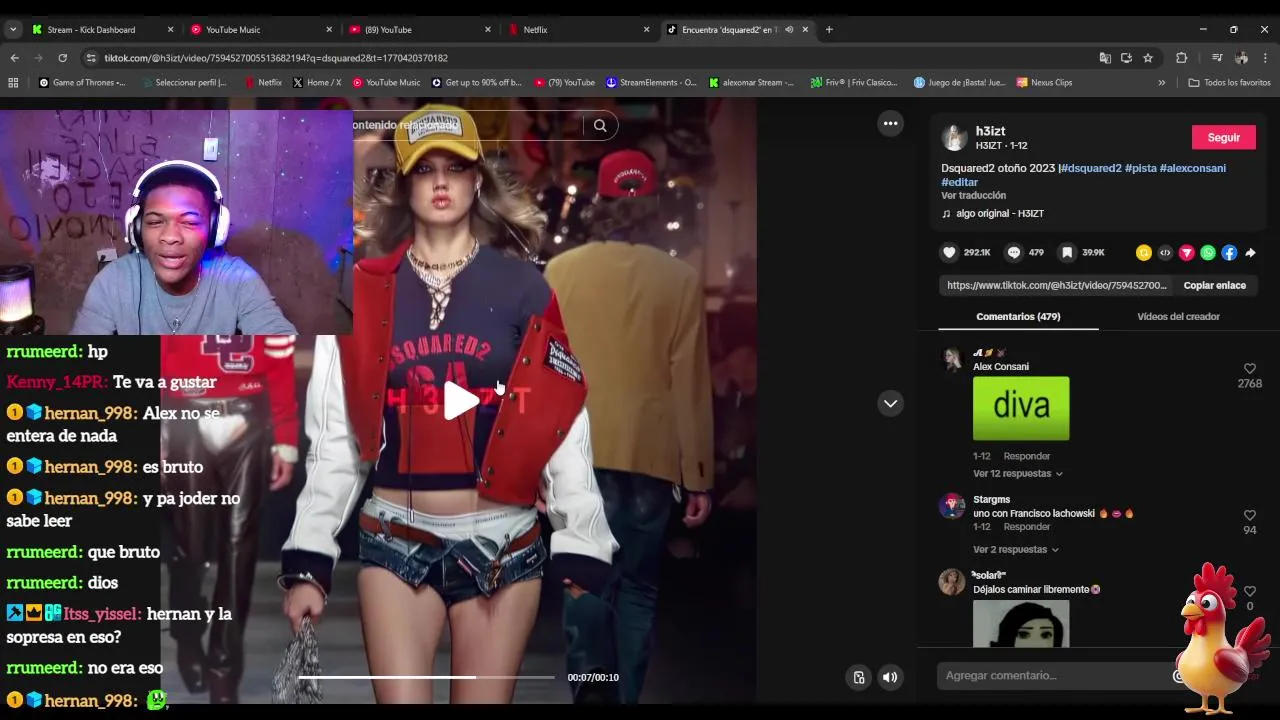Screen dimensions: 1280x720
Task: Open the green 'diva' sticker image
Action: click(x=1021, y=408)
